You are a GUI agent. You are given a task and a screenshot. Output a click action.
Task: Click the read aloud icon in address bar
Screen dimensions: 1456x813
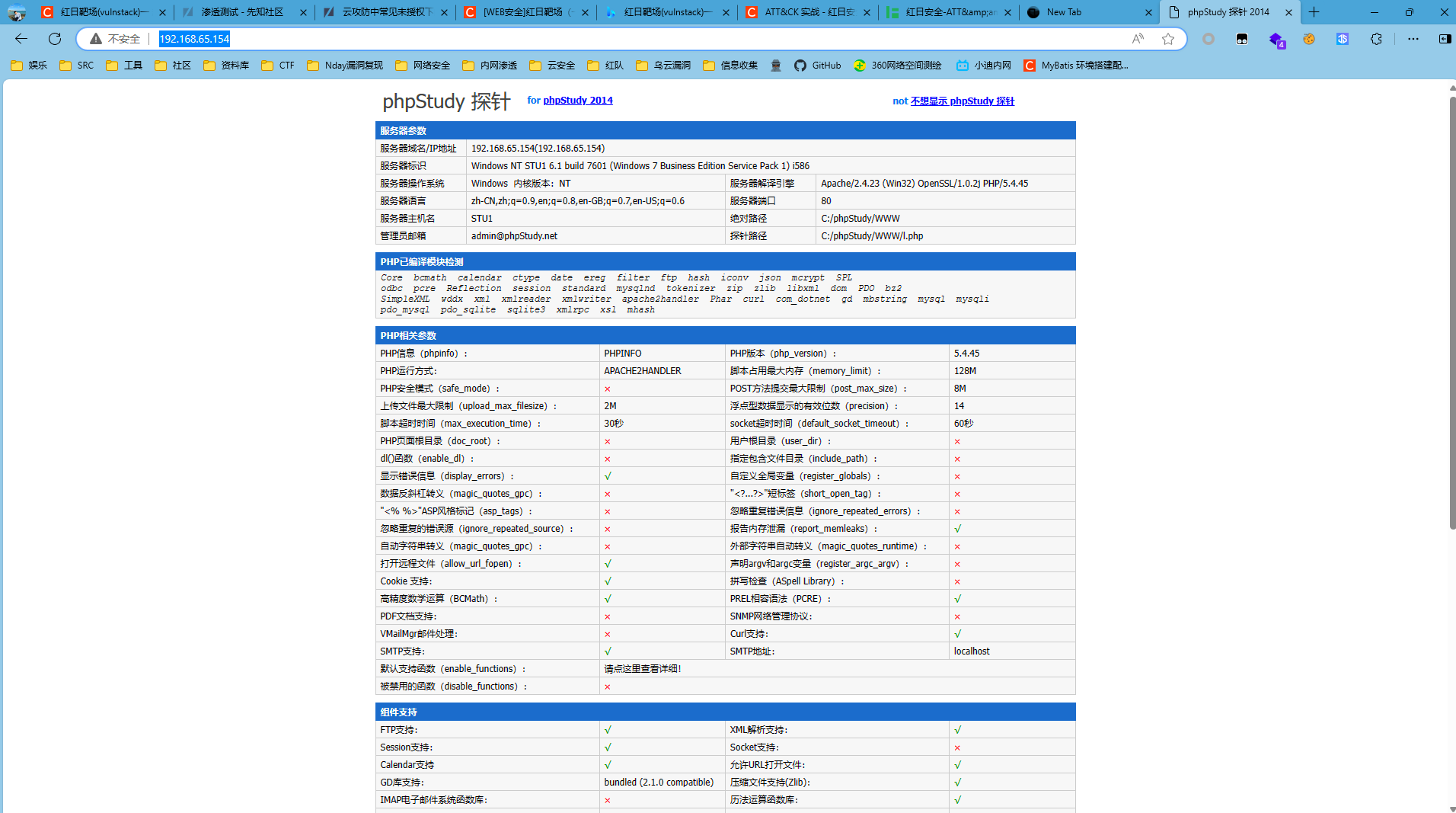1137,39
